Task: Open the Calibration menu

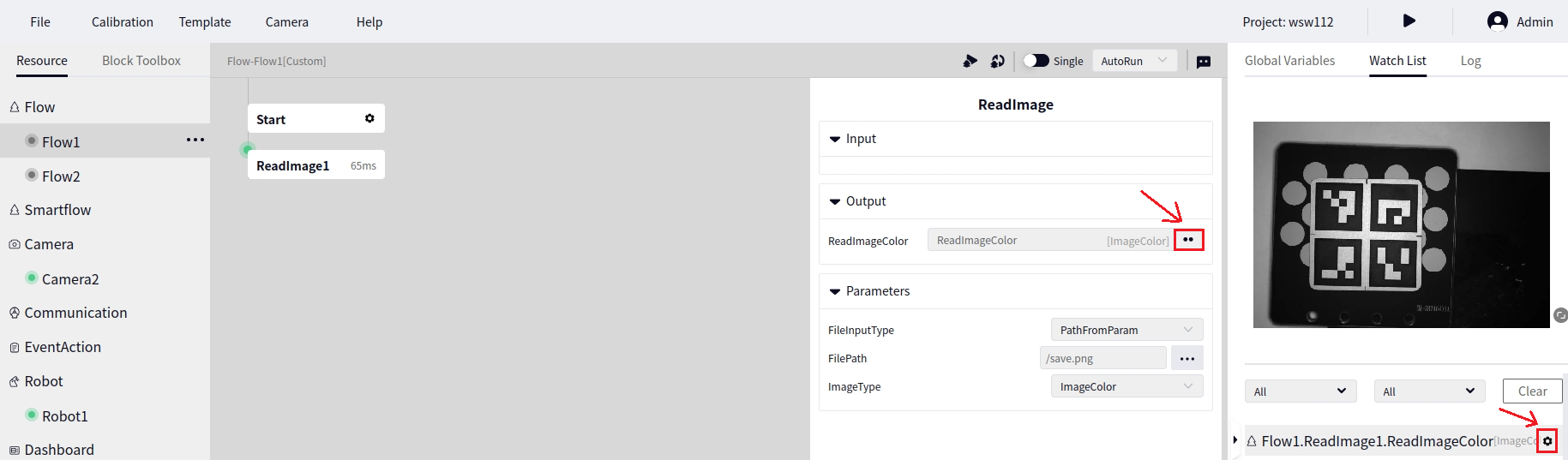Action: pyautogui.click(x=123, y=22)
